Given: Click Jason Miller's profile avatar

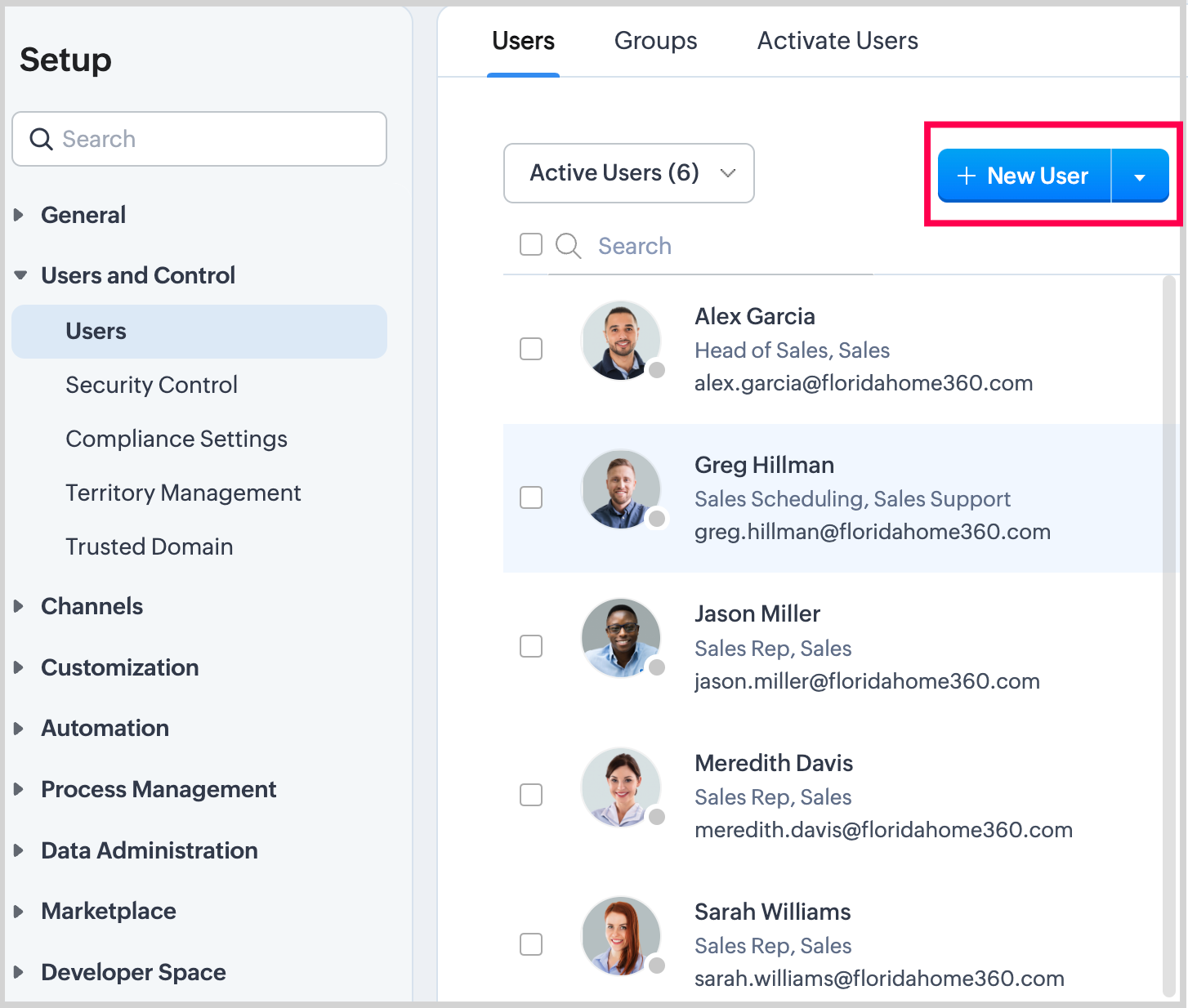Looking at the screenshot, I should 621,638.
